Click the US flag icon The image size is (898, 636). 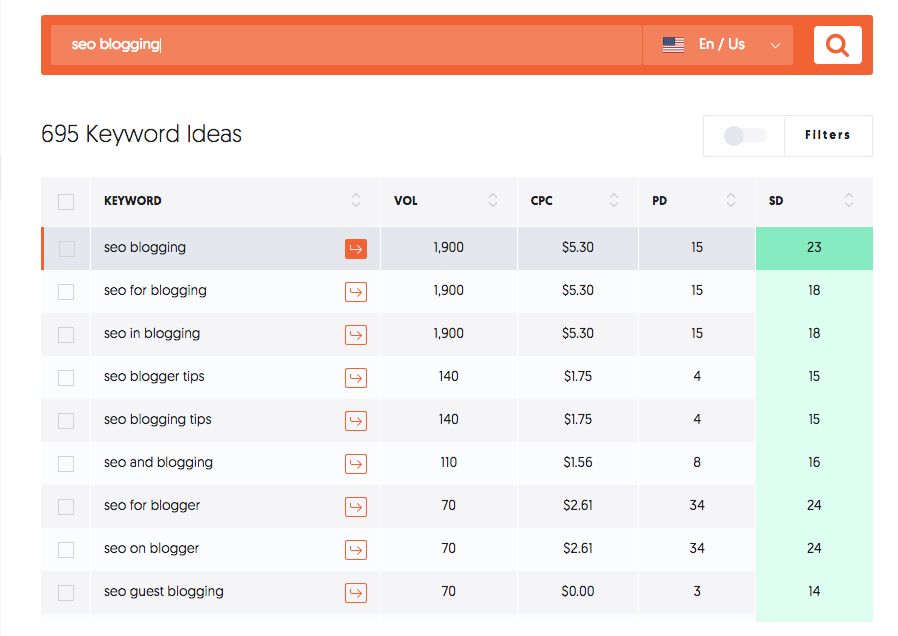click(673, 44)
